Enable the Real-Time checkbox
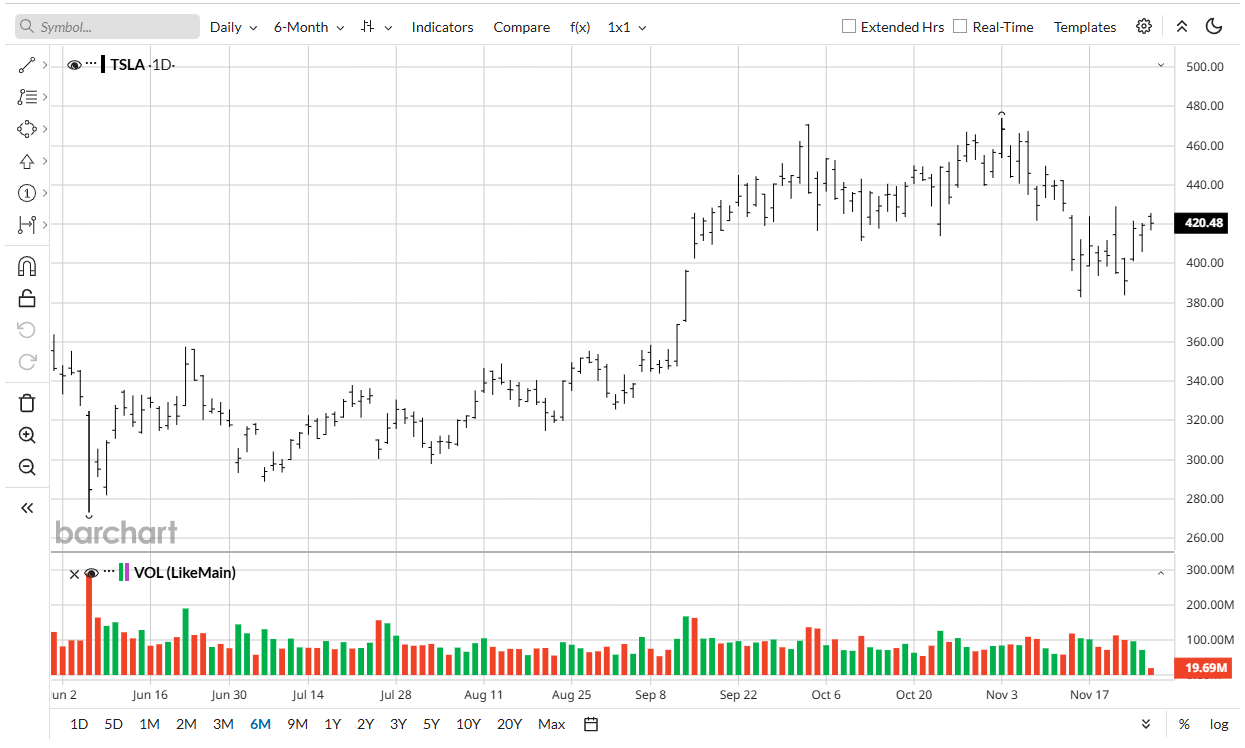The image size is (1245, 748). (x=960, y=27)
